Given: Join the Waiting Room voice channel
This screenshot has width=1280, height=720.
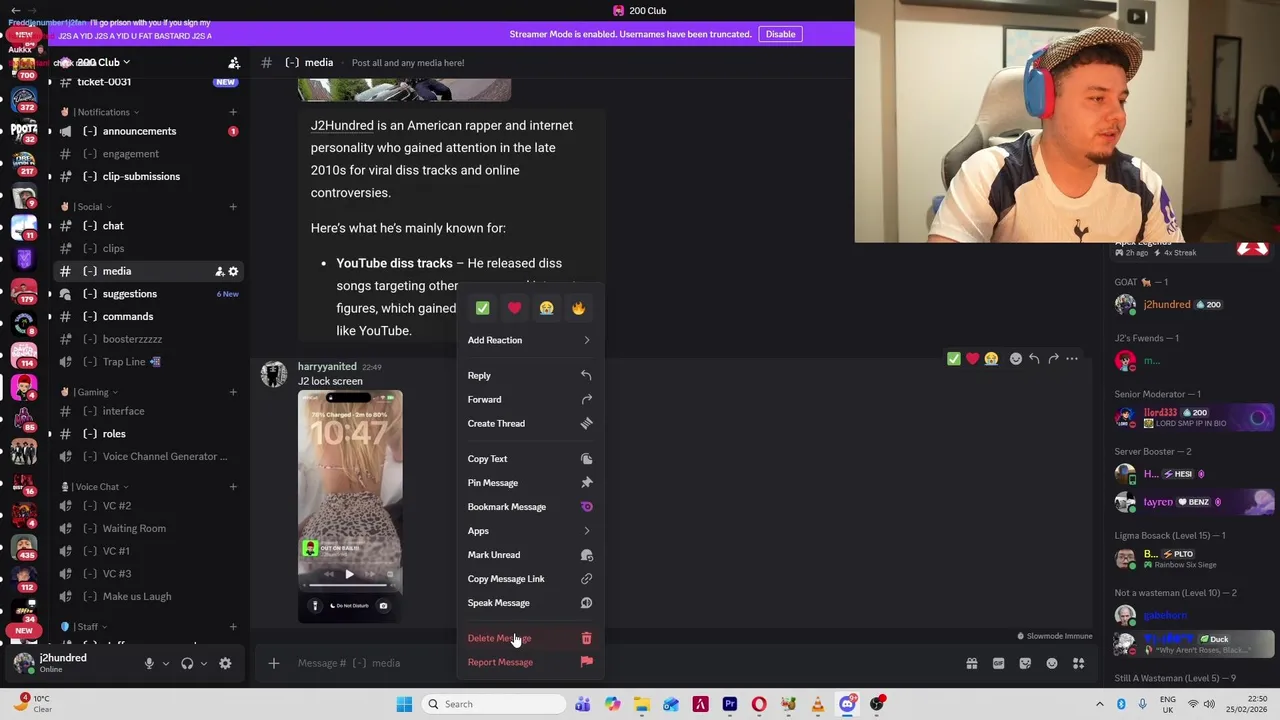Looking at the screenshot, I should (147, 528).
